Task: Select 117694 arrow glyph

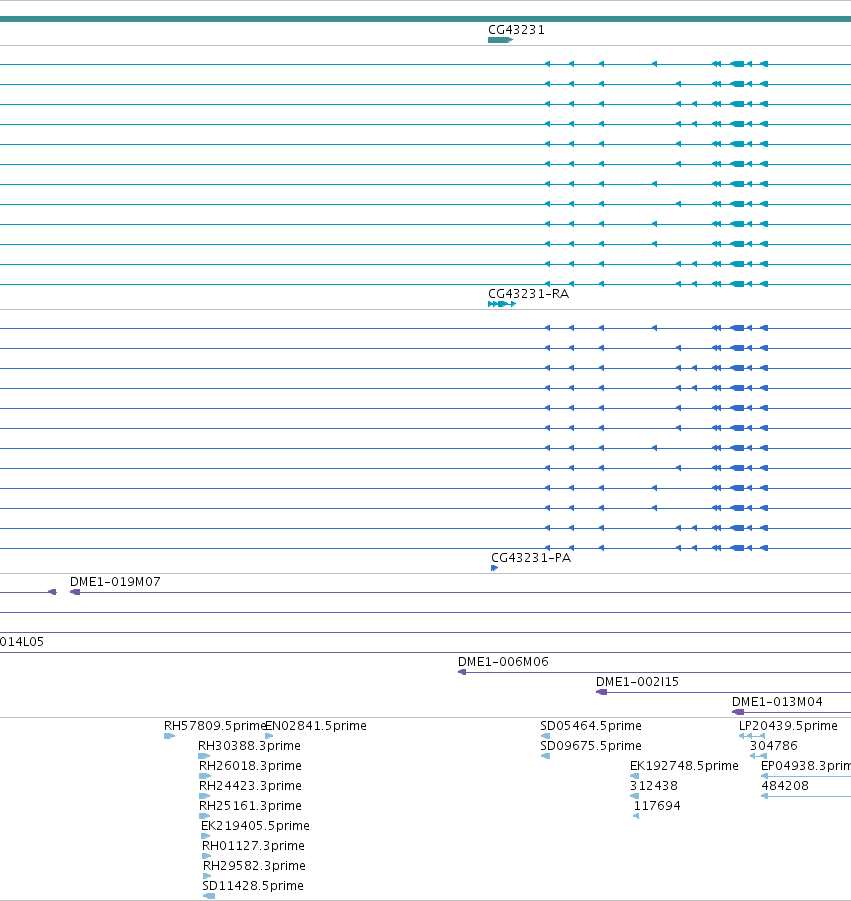Action: click(x=636, y=817)
